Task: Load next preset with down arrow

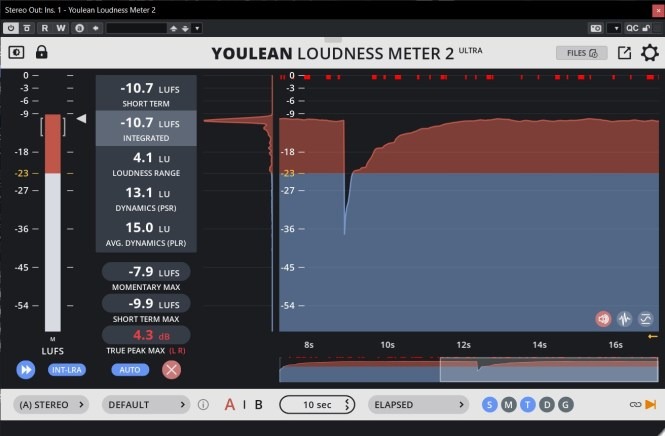Action: coord(185,28)
